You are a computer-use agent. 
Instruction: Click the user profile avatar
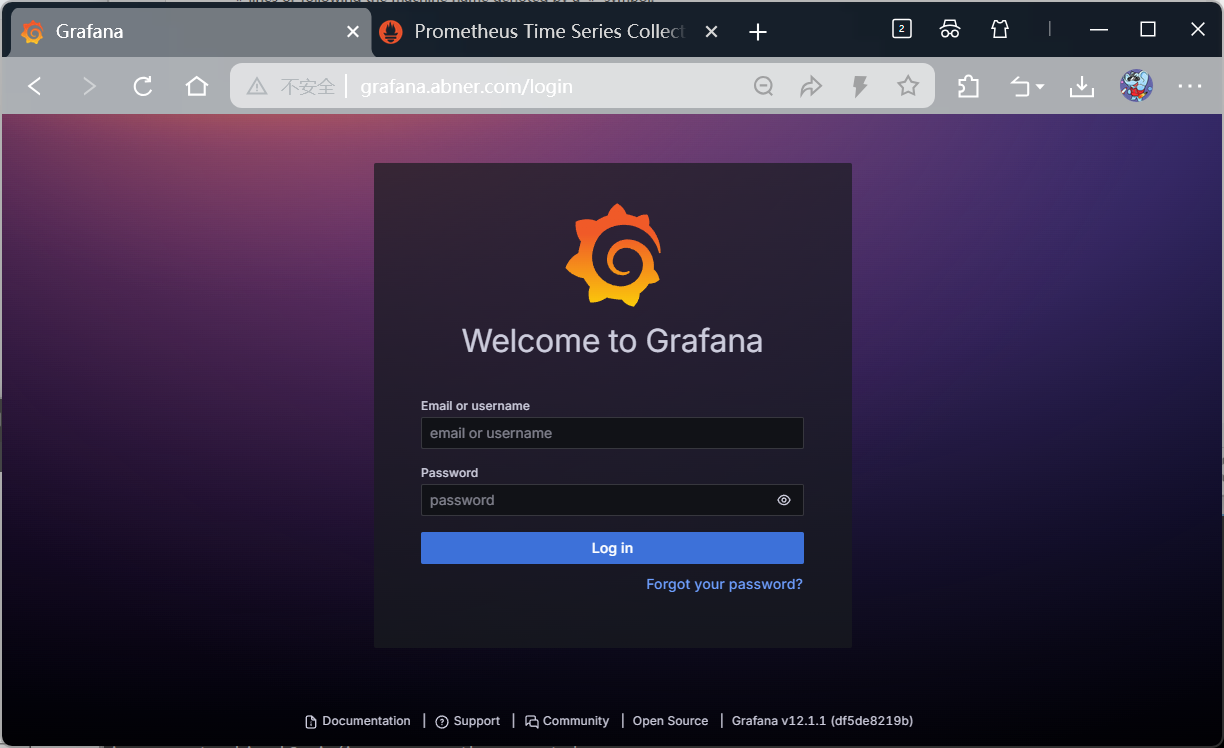pyautogui.click(x=1136, y=86)
